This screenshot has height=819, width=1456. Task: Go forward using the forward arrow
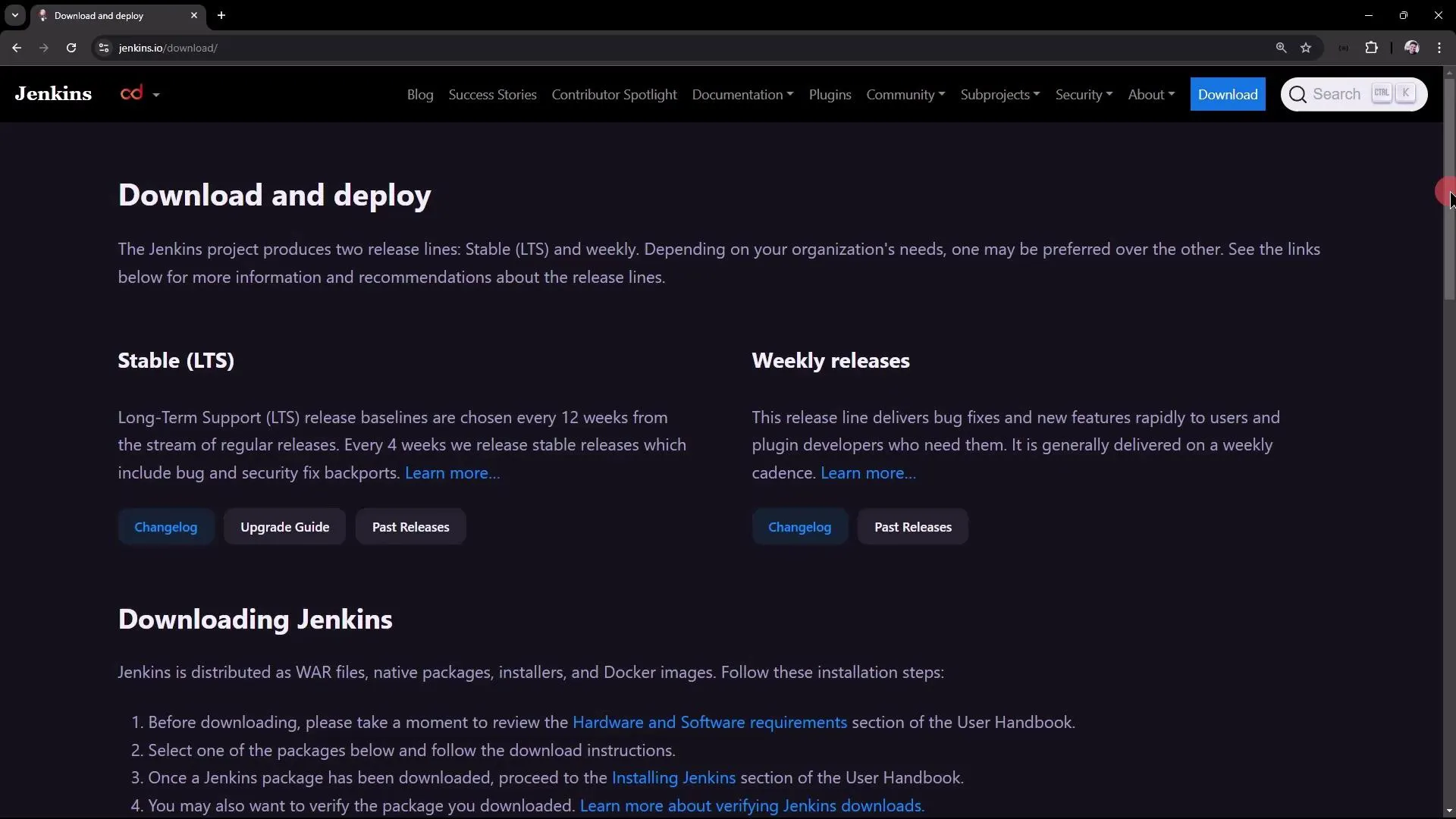click(44, 48)
